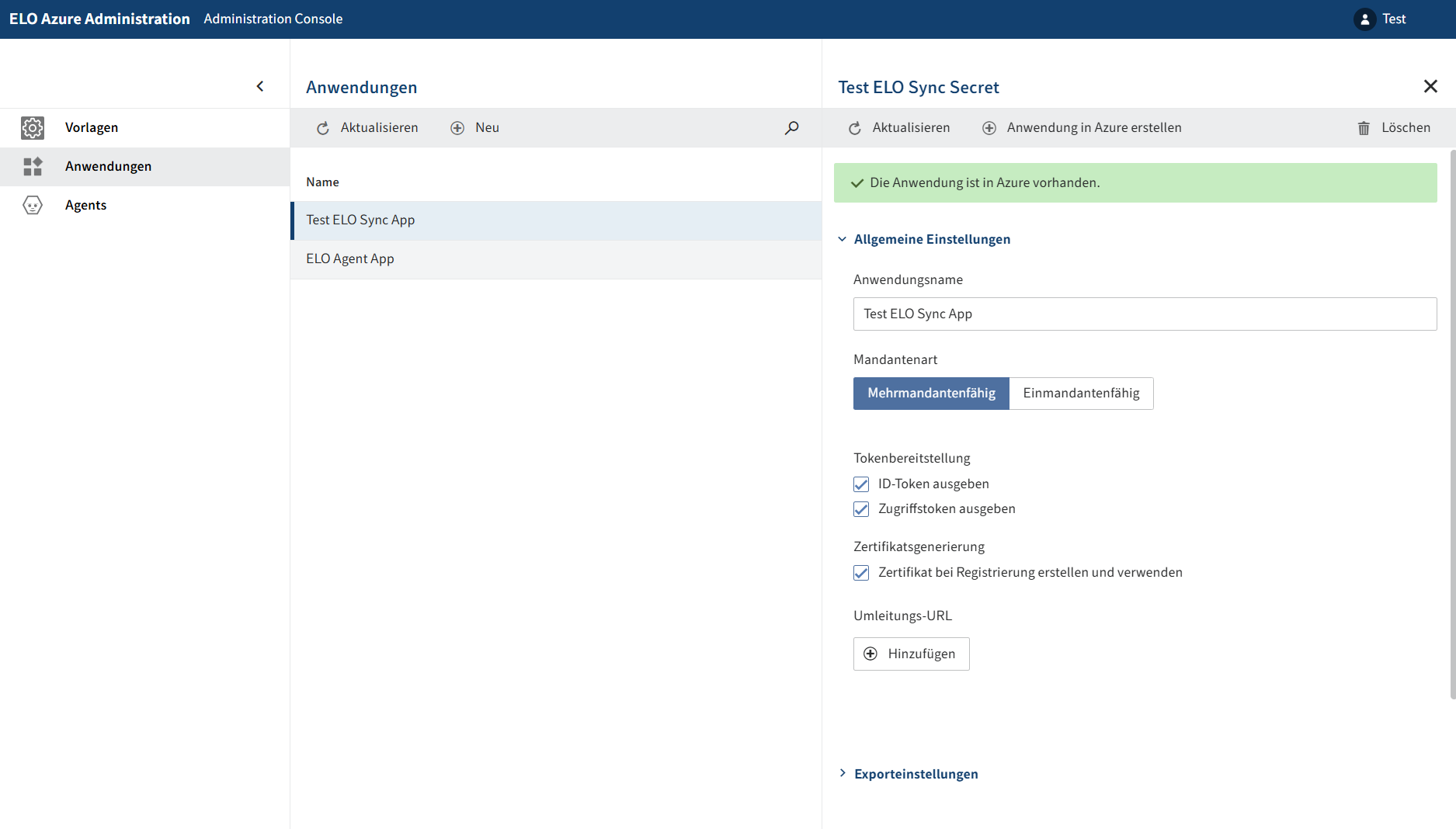1456x829 pixels.
Task: Click Anwendung in Azure erstellen
Action: (x=1082, y=128)
